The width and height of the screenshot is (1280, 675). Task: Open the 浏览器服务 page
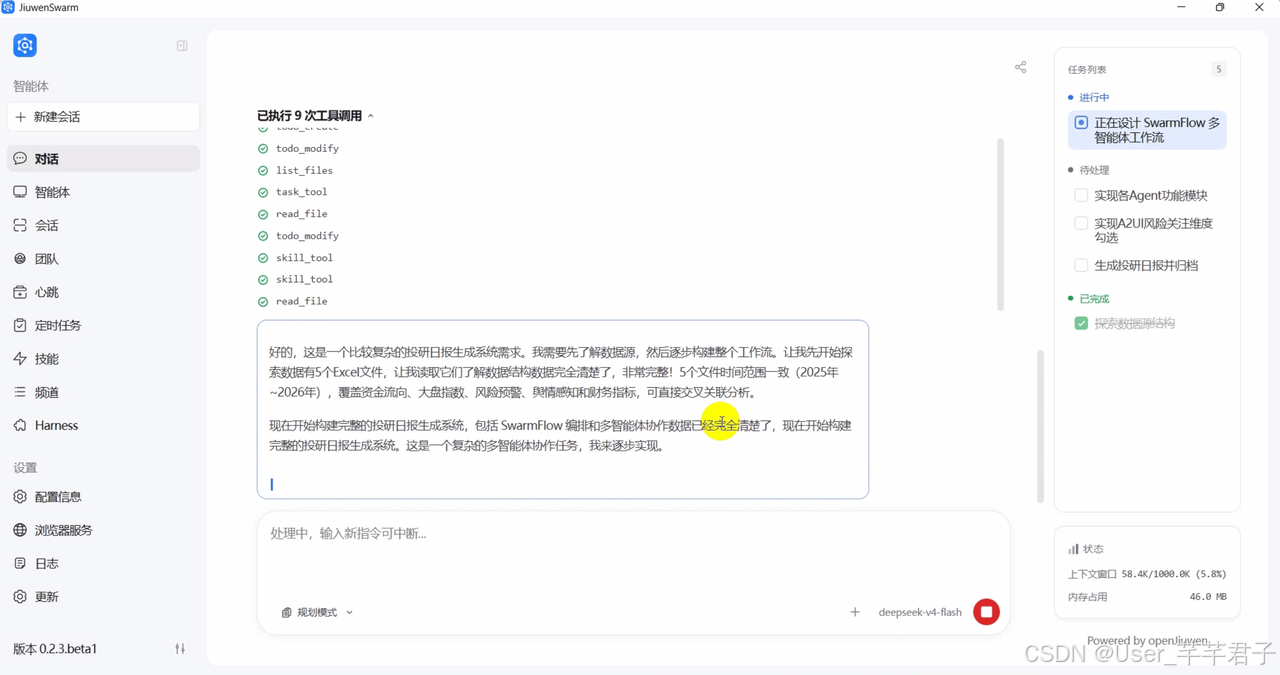point(104,530)
